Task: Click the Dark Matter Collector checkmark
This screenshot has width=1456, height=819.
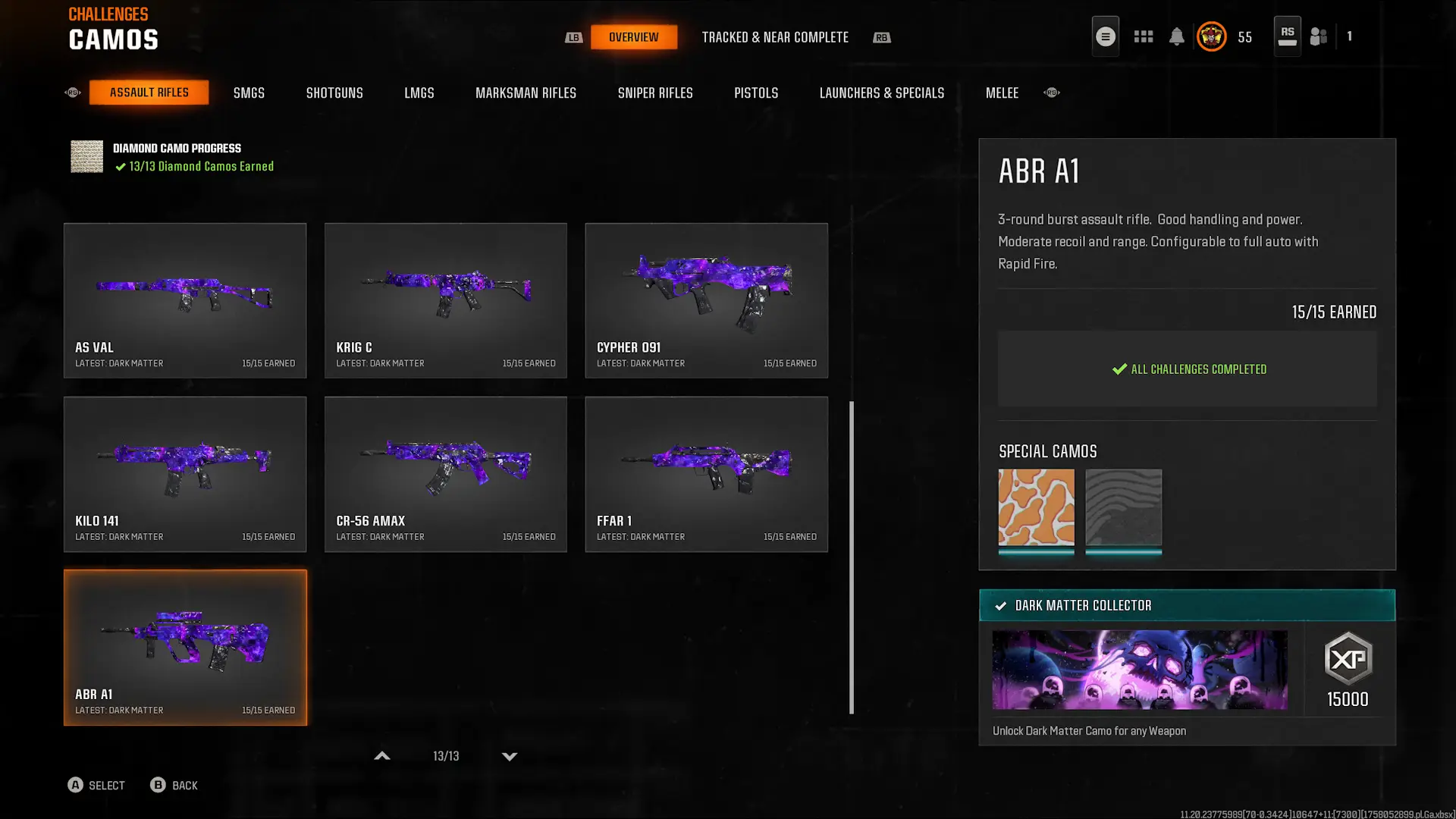Action: (1001, 605)
